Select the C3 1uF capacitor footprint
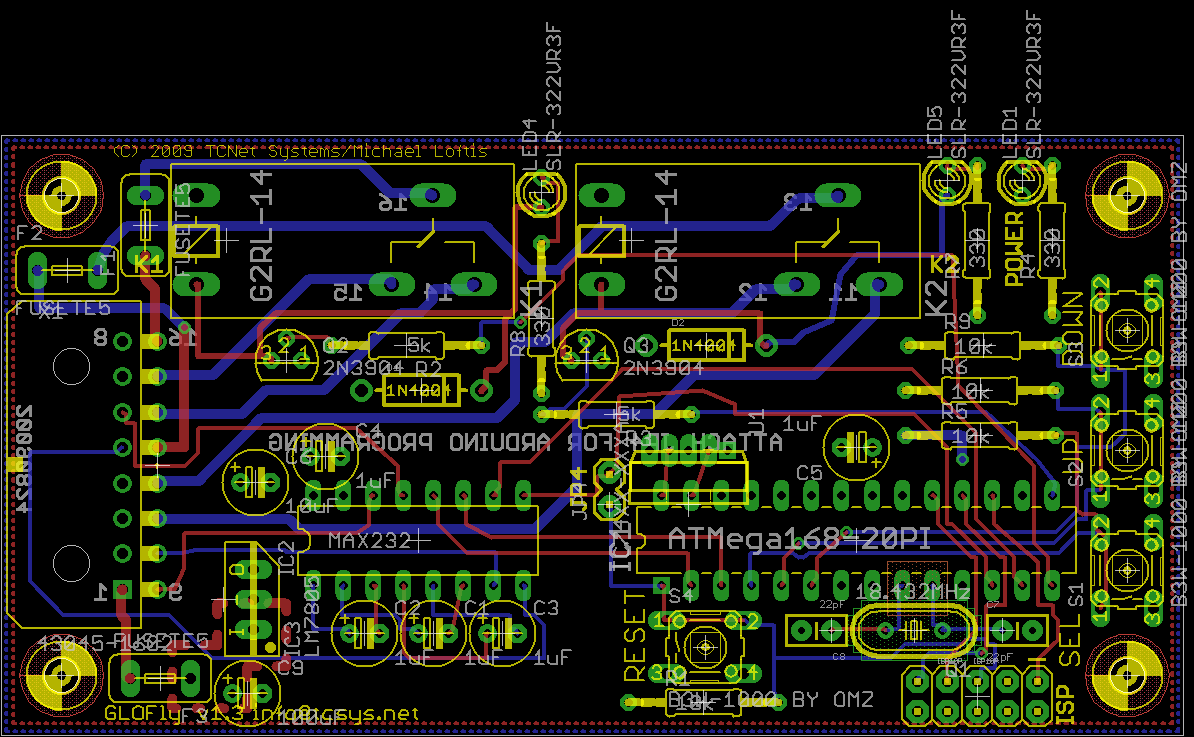The height and width of the screenshot is (737, 1194). [502, 633]
